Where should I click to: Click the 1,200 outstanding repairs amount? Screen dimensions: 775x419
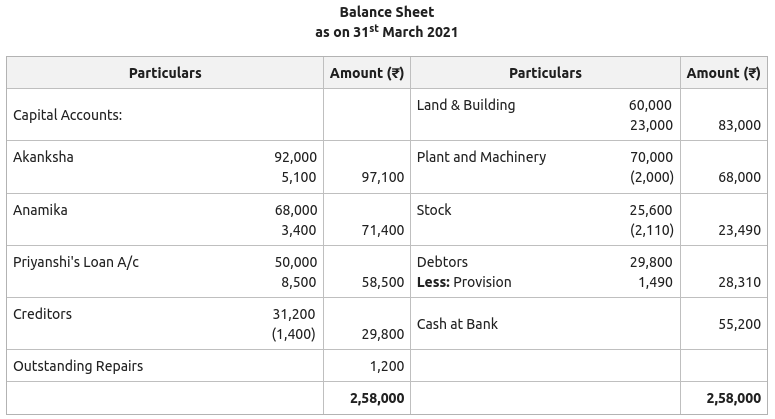tap(386, 366)
